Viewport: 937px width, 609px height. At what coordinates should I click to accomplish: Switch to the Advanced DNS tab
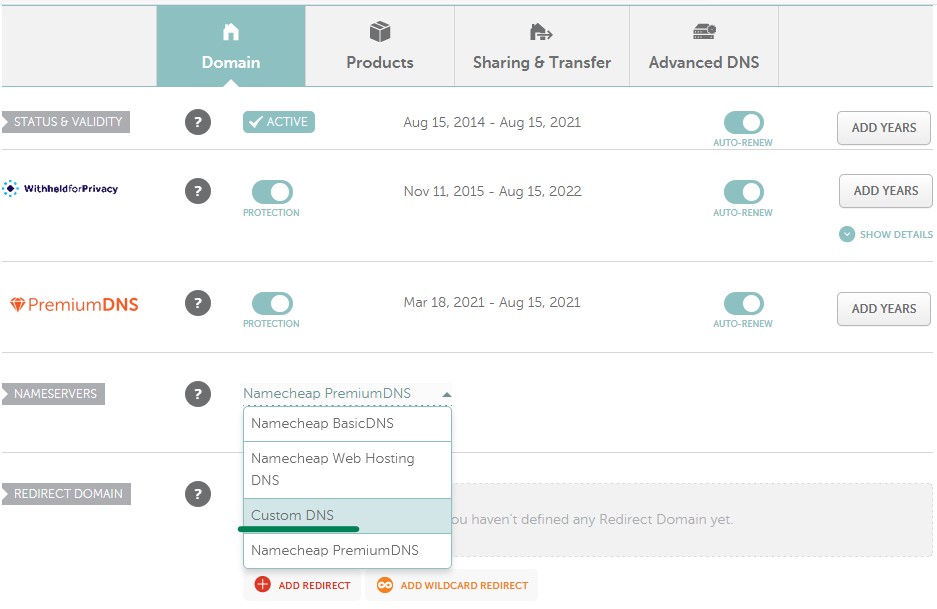click(x=704, y=46)
